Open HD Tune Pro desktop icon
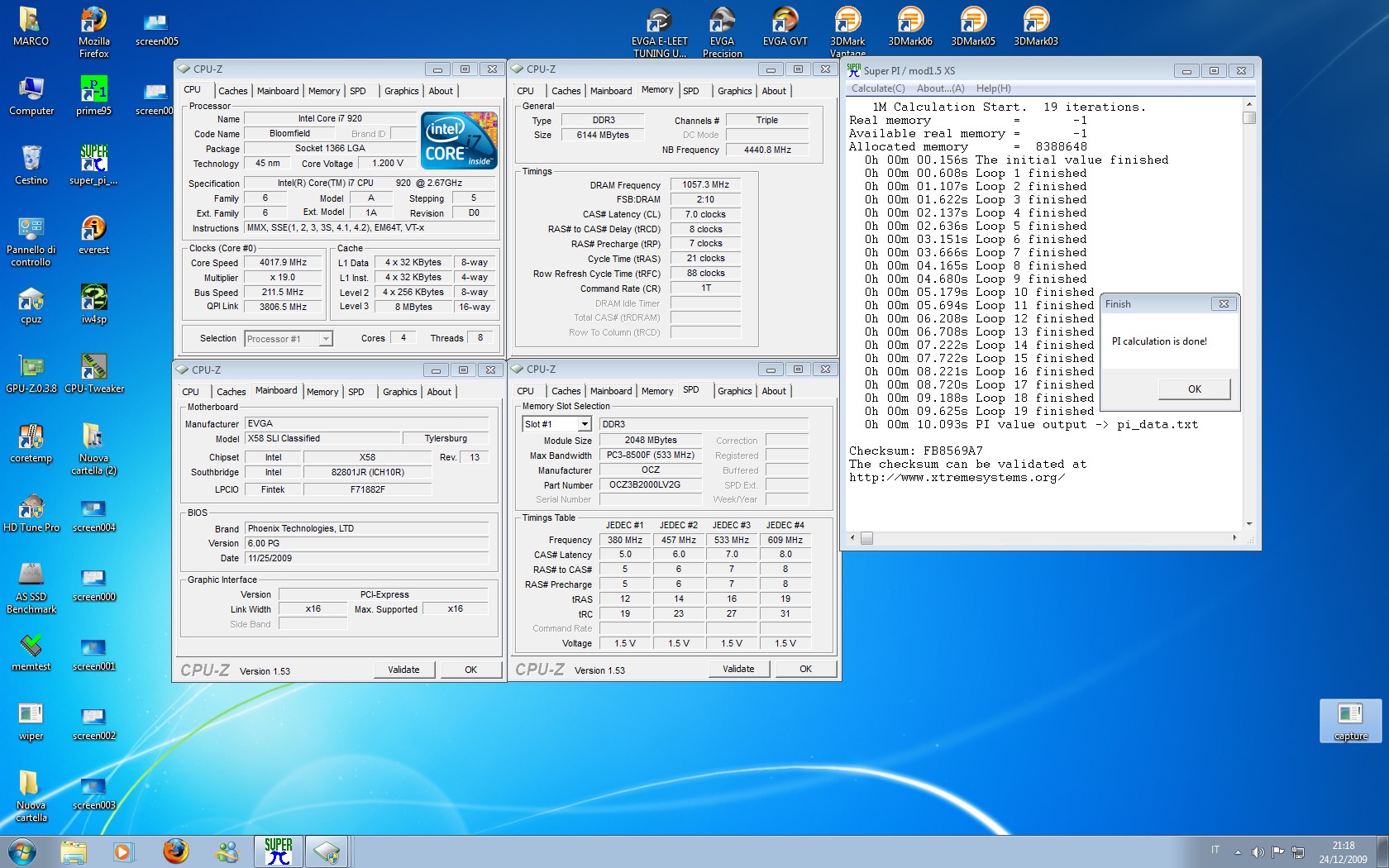Viewport: 1389px width, 868px height. (31, 512)
